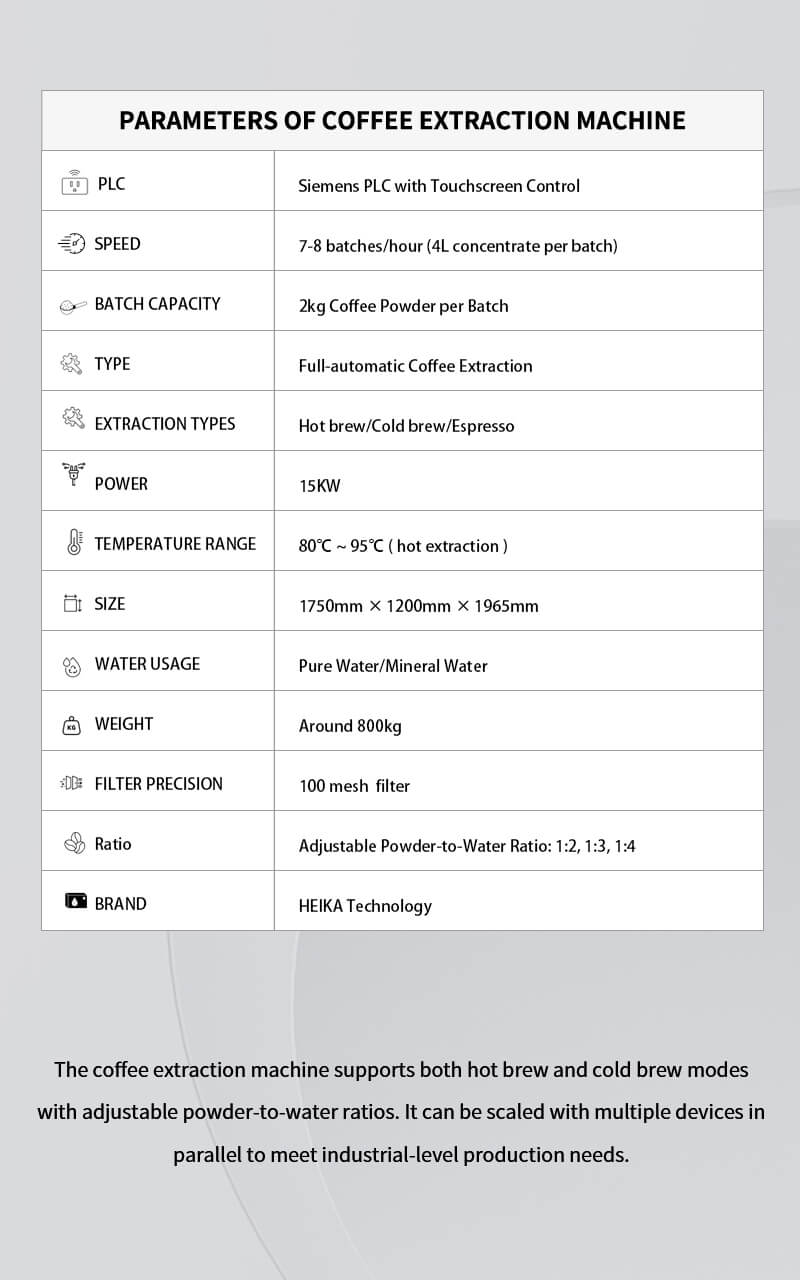Click the gear icon beside TYPE

[x=72, y=364]
